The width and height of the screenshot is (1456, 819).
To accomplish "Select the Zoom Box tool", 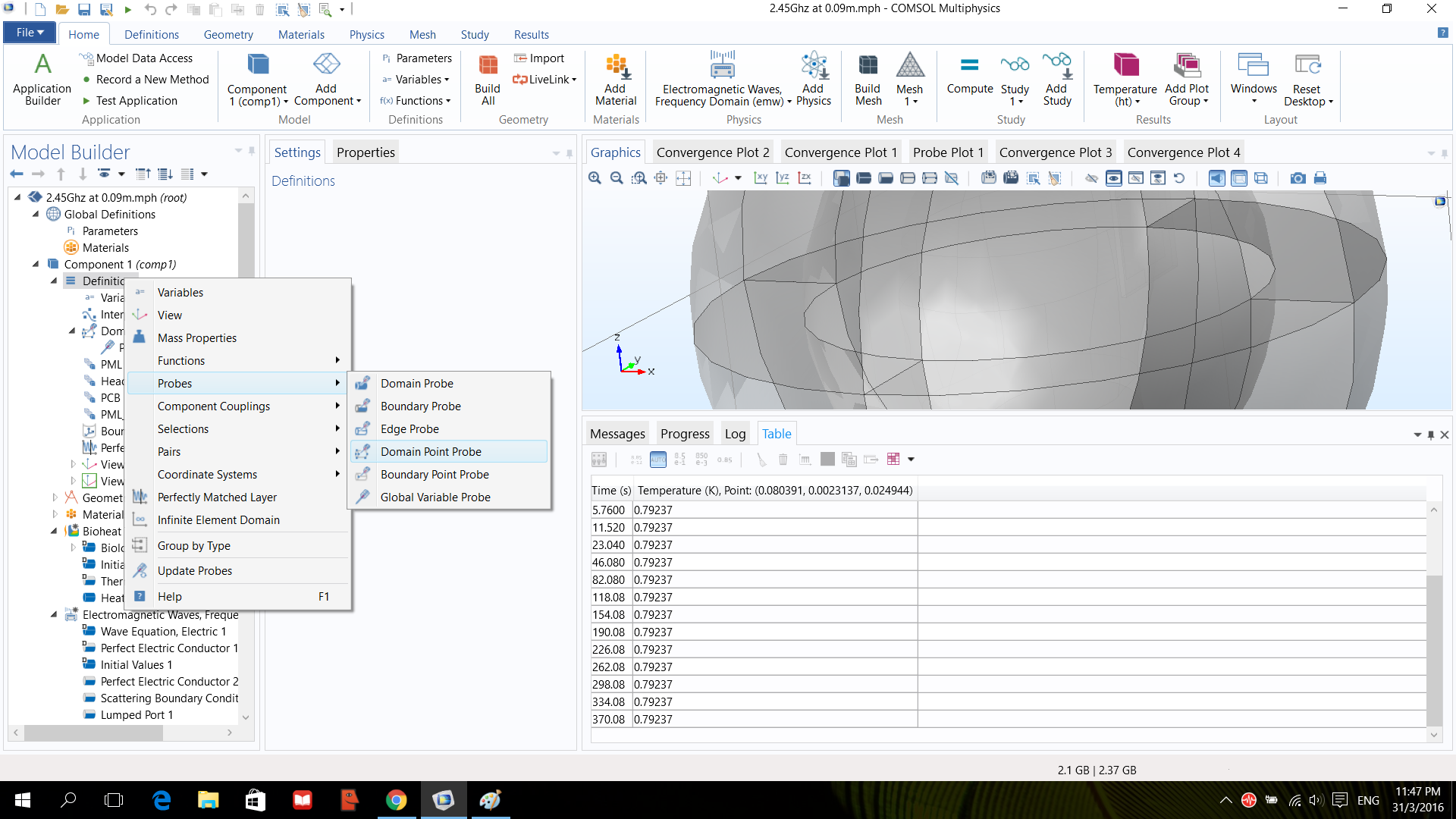I will 639,178.
